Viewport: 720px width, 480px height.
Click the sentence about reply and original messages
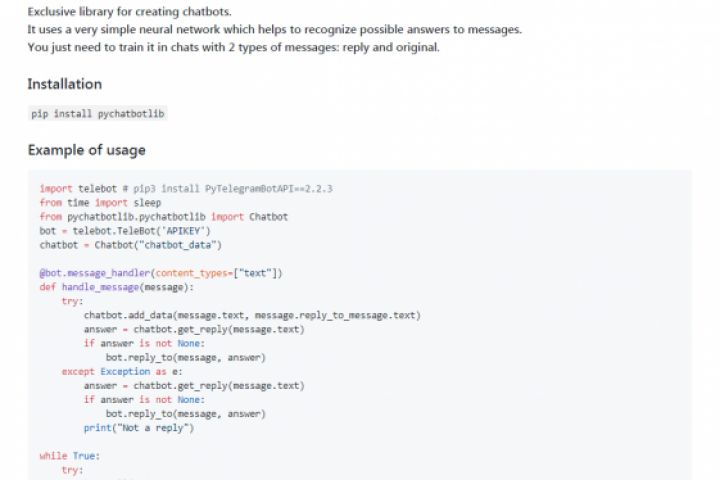pos(232,47)
